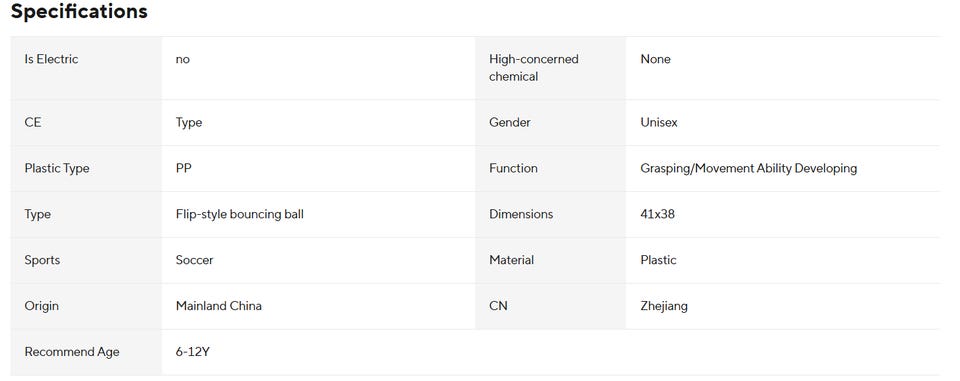Click the 41x38 dimensions value
The image size is (960, 381).
(x=658, y=214)
